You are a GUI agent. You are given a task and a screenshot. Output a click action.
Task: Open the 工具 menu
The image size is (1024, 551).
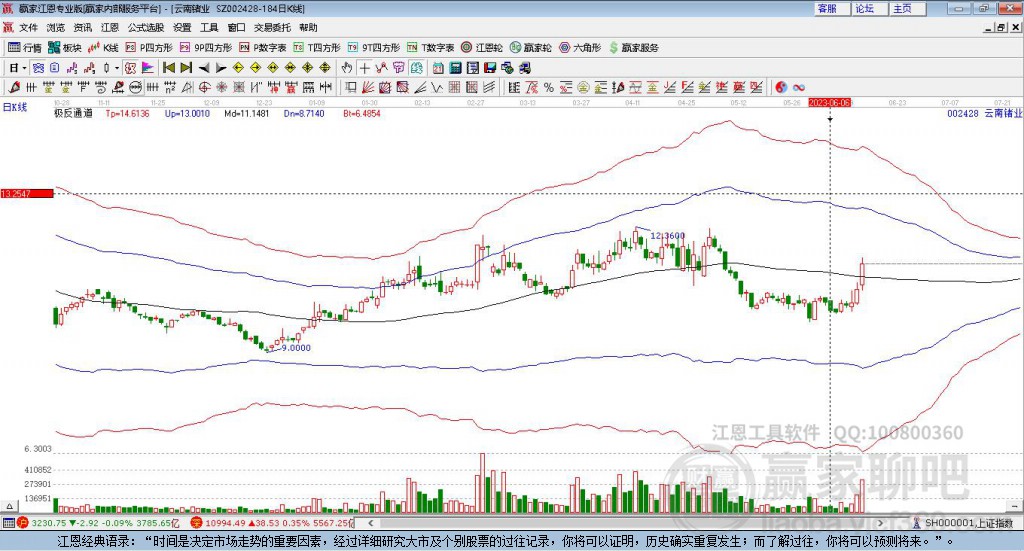tap(209, 27)
